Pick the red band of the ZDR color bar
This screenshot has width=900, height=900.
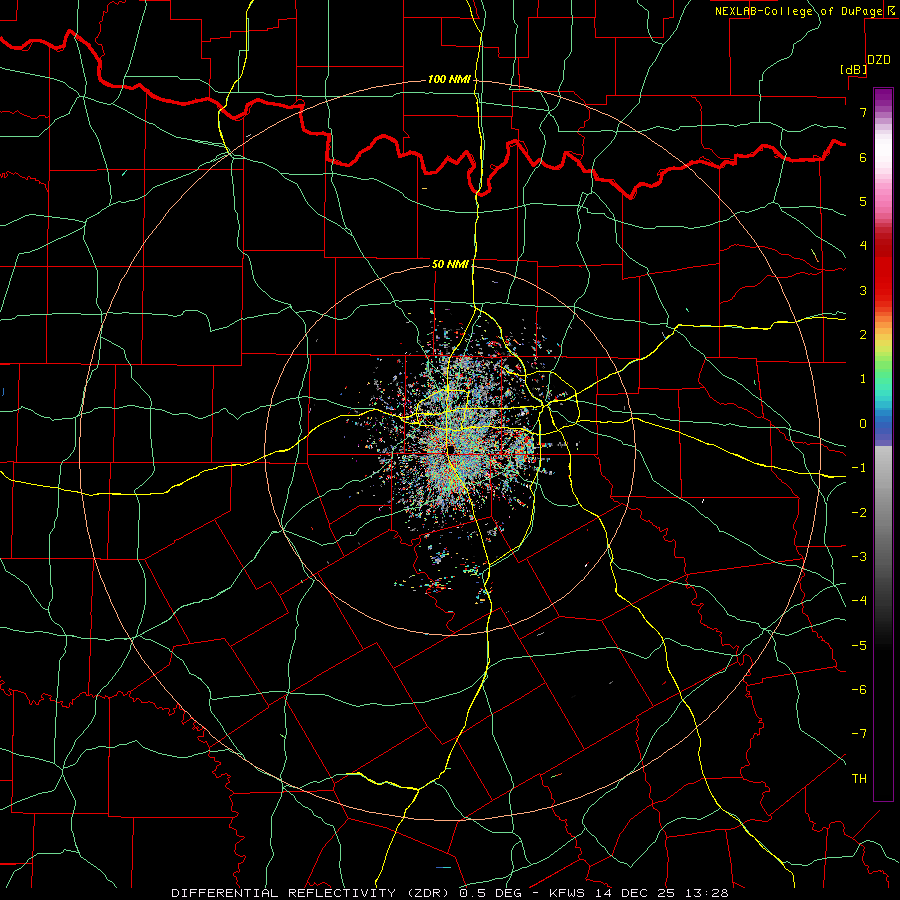883,278
